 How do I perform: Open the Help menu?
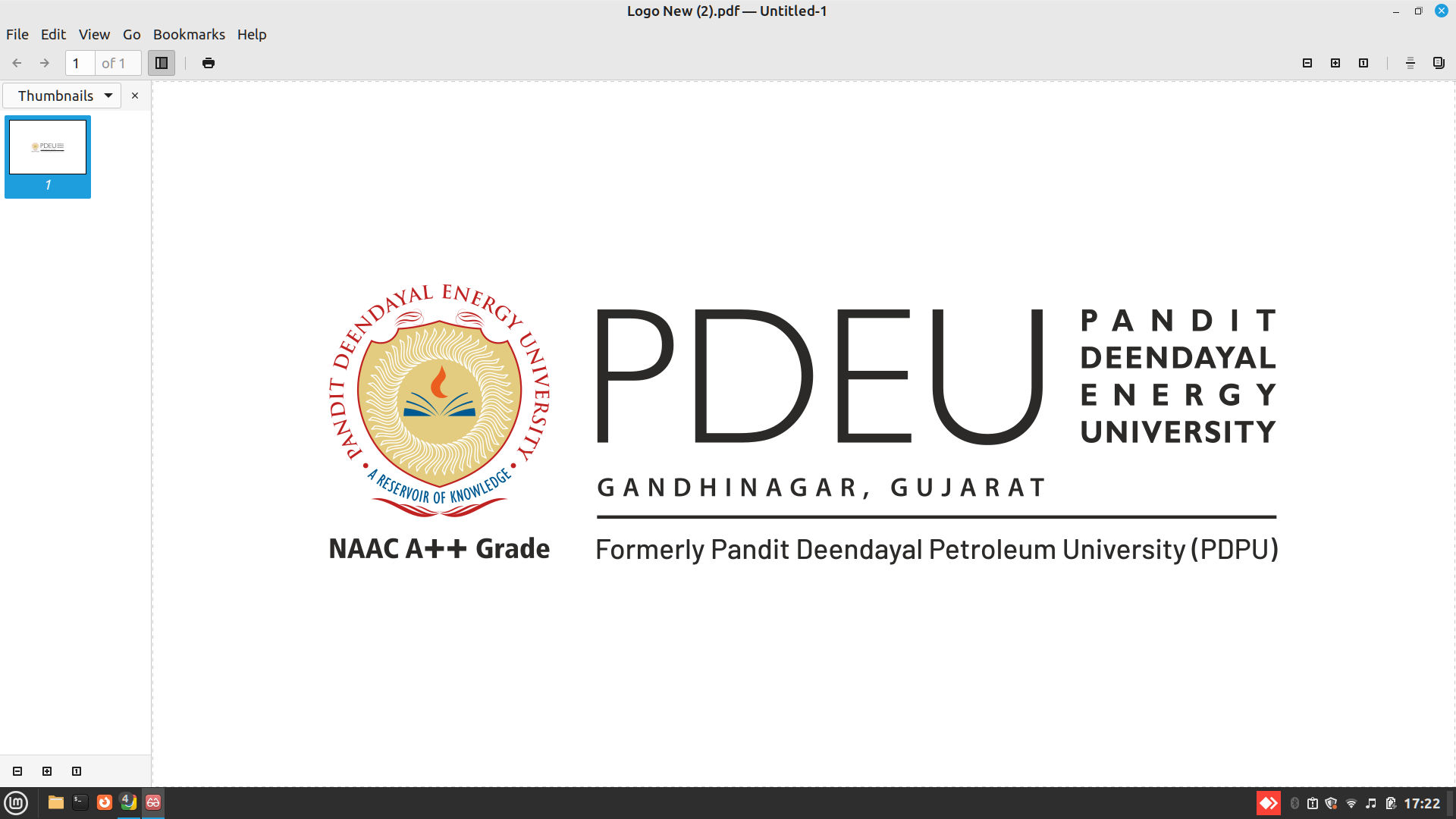click(x=252, y=34)
